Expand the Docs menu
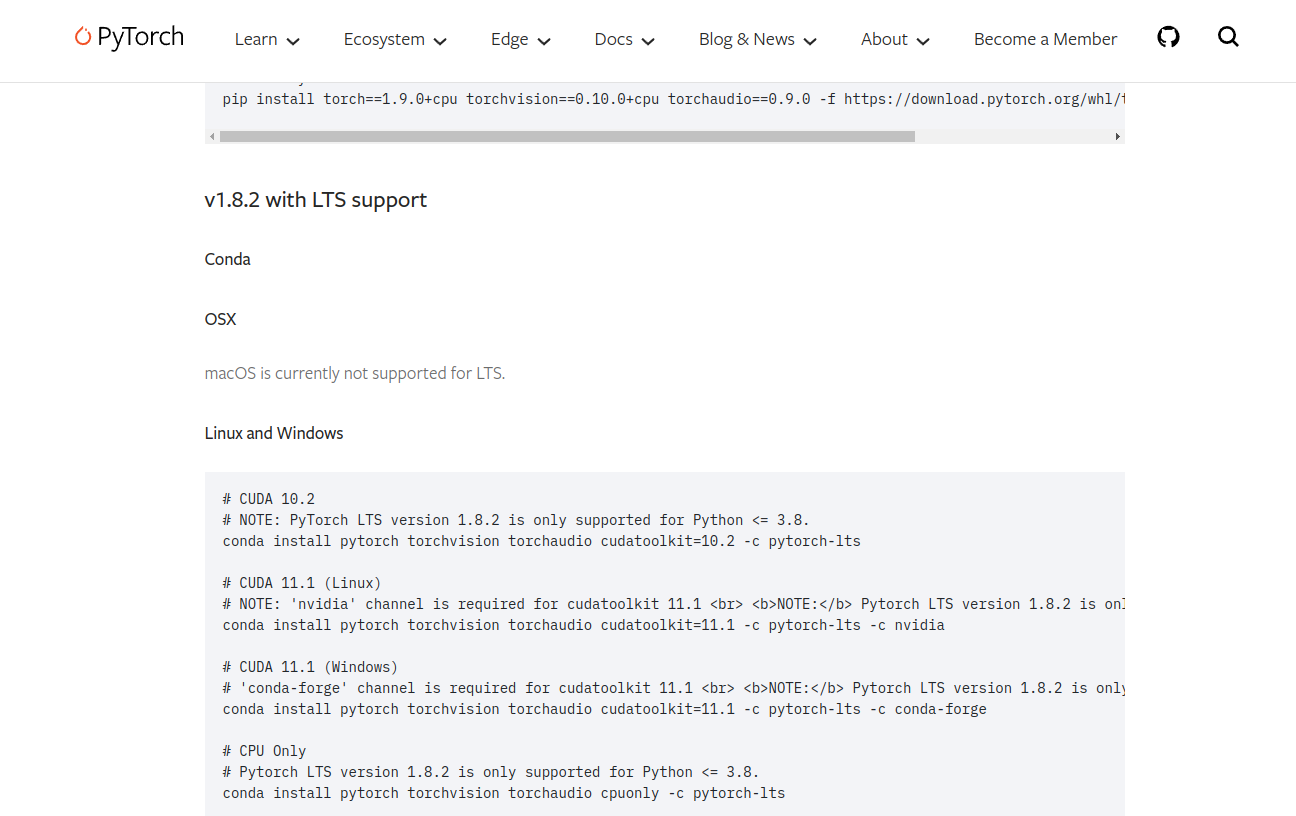 pos(625,39)
